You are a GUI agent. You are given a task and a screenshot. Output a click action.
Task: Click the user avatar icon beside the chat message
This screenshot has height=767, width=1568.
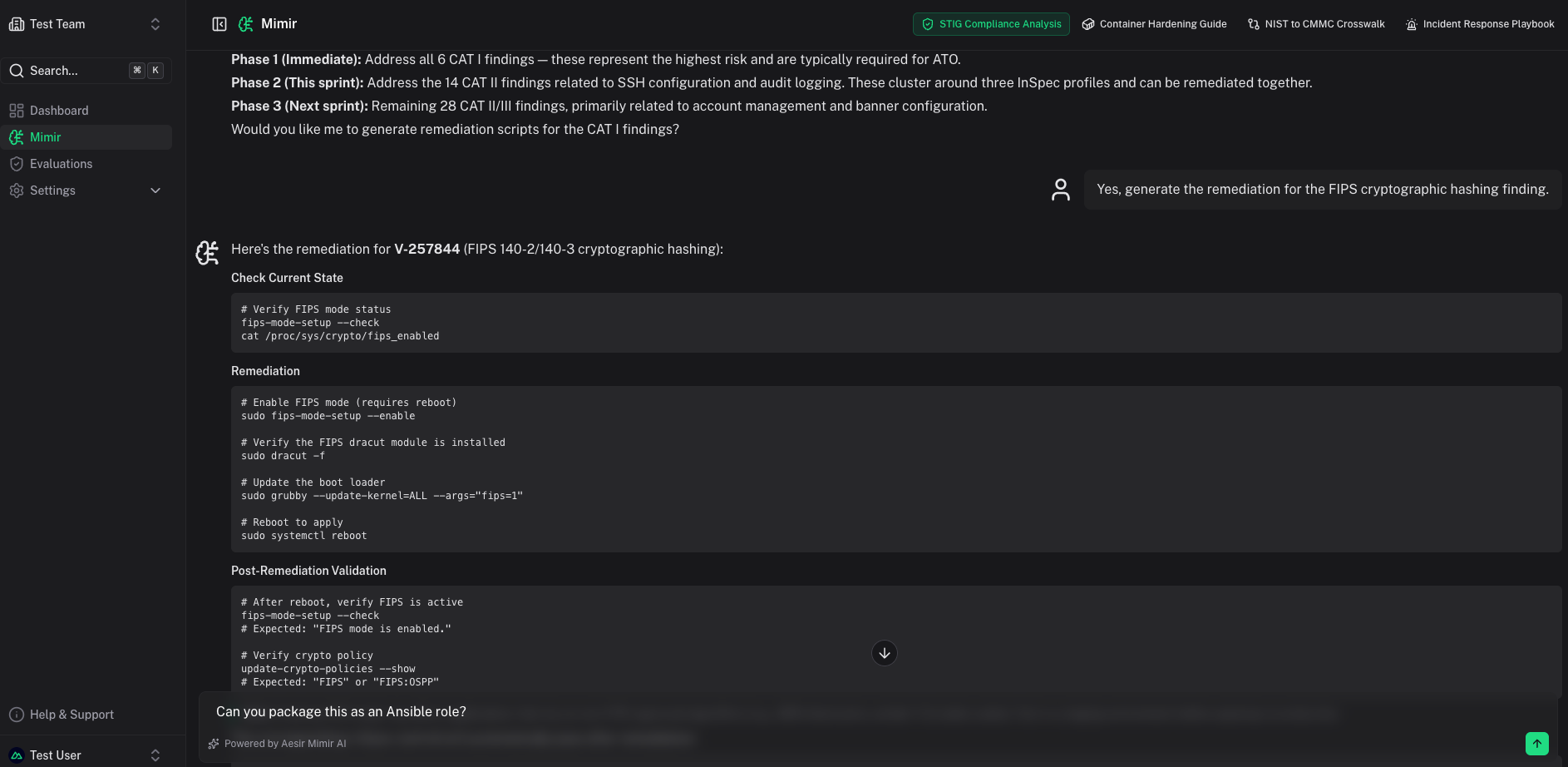(1061, 189)
